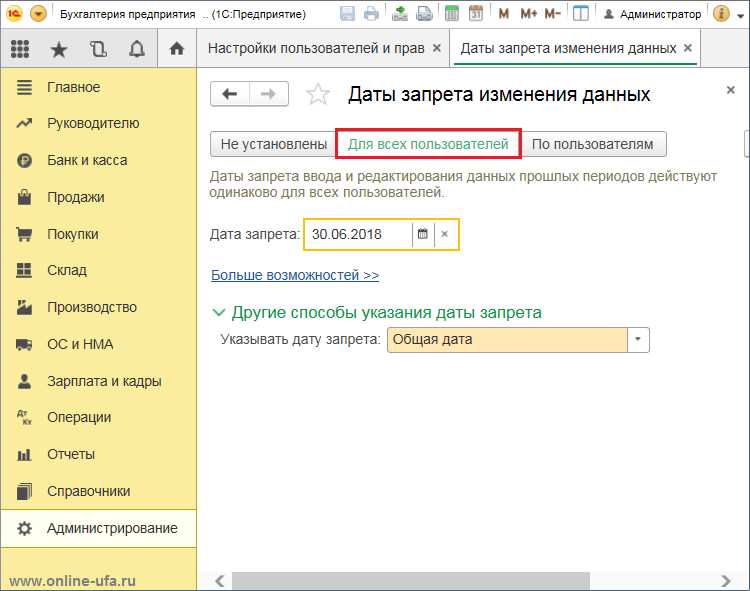Click the horizontal scrollbar left arrow
Image resolution: width=750 pixels, height=591 pixels.
pyautogui.click(x=220, y=581)
